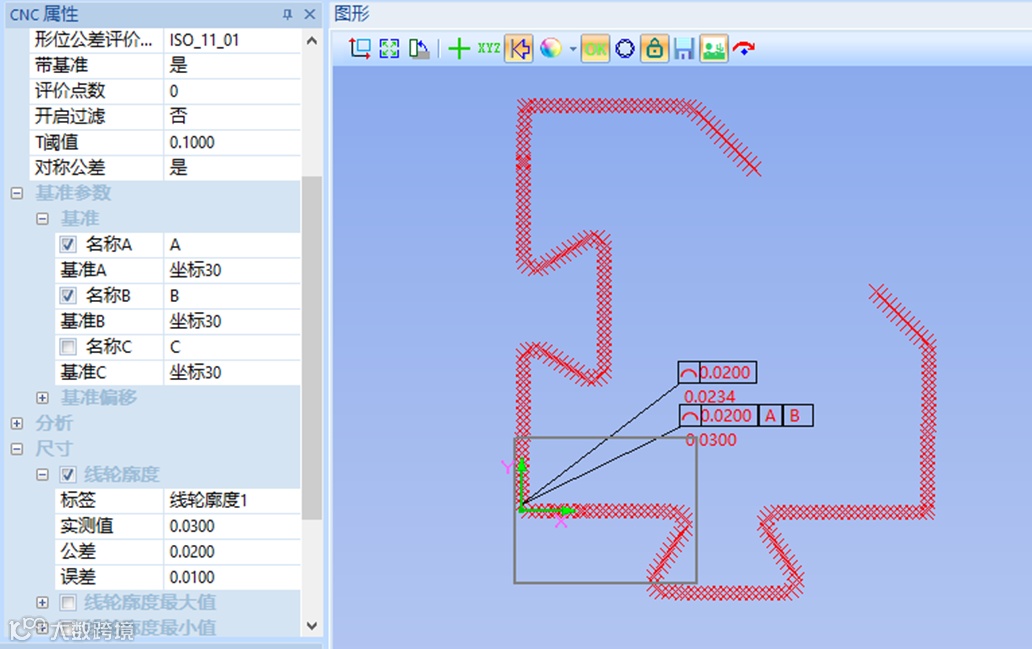
Task: Edit the 名称A value A
Action: pyautogui.click(x=232, y=245)
